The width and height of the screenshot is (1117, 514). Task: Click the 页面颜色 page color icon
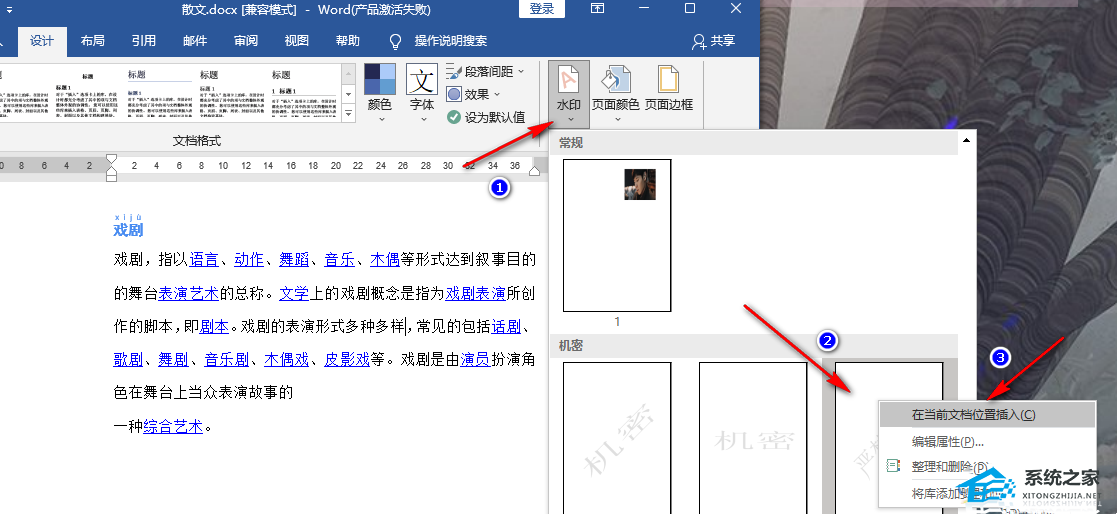click(617, 81)
